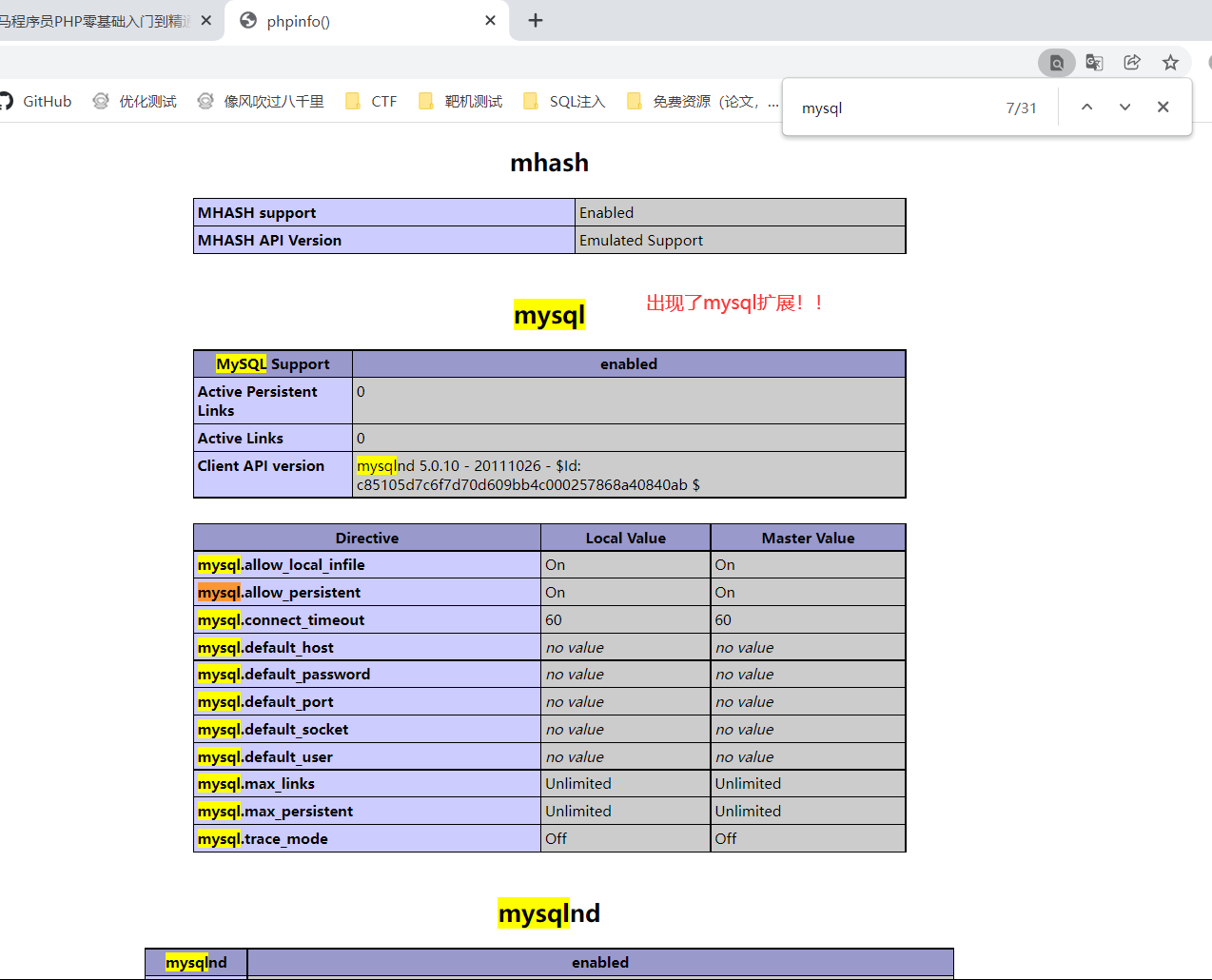The image size is (1212, 980).
Task: Go to previous find match
Action: 1086,108
